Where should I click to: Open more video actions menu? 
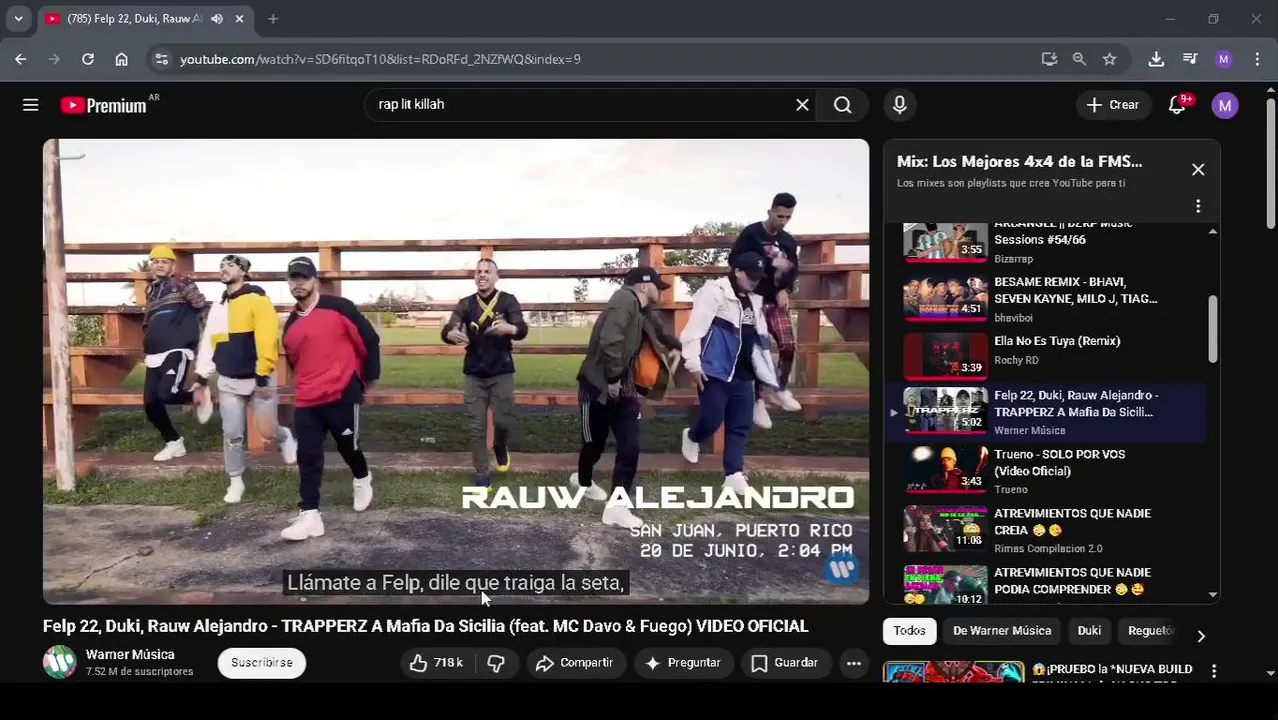tap(853, 663)
